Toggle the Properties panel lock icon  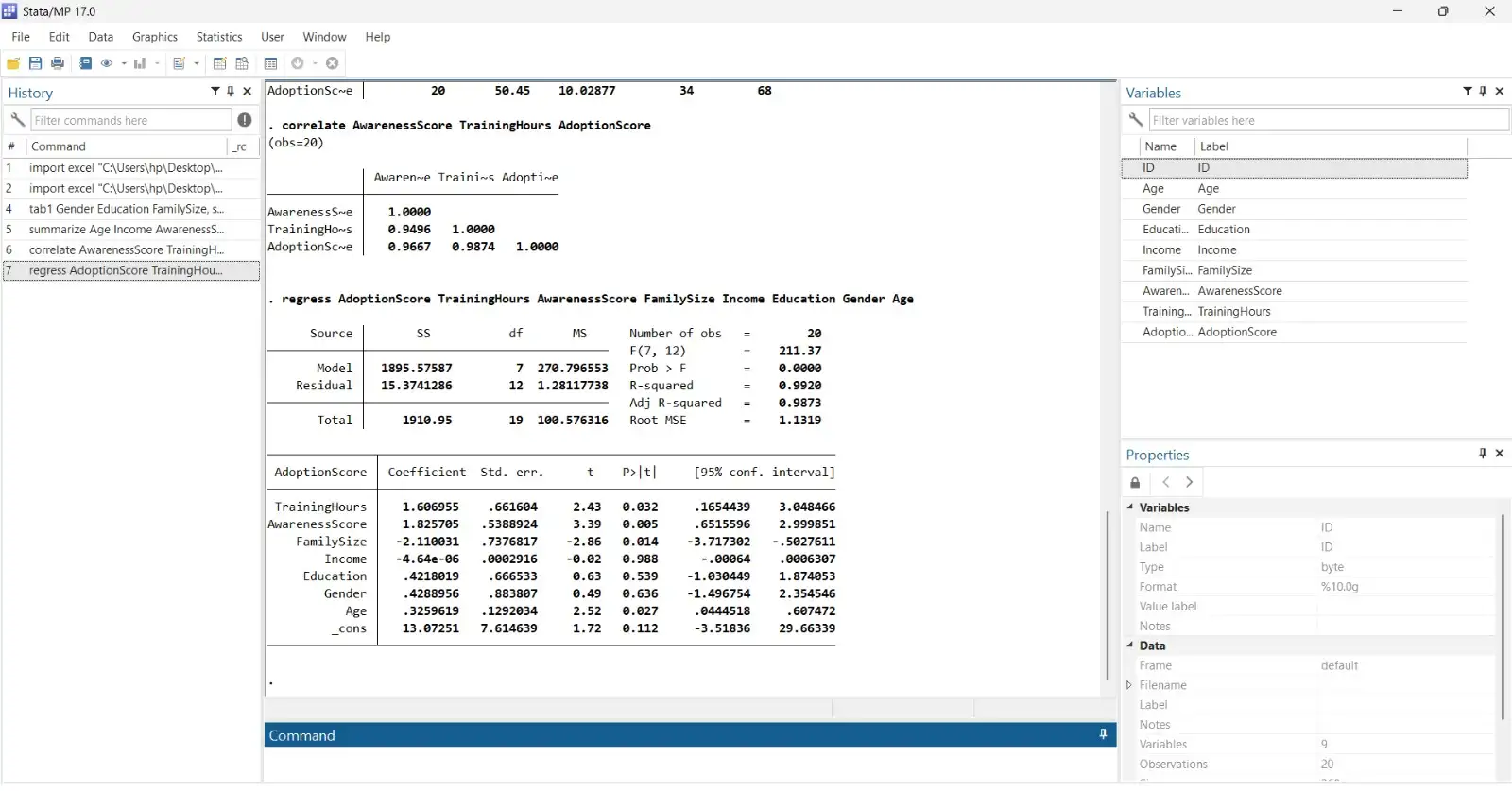(1135, 482)
